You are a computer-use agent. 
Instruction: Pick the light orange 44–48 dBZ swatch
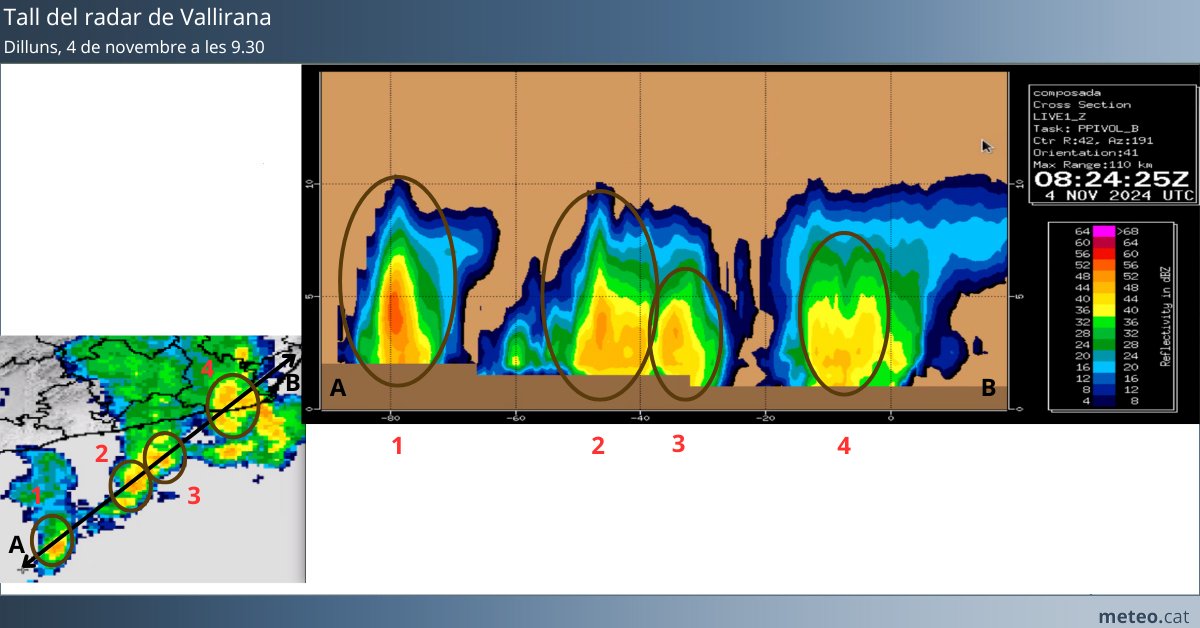pyautogui.click(x=1104, y=288)
